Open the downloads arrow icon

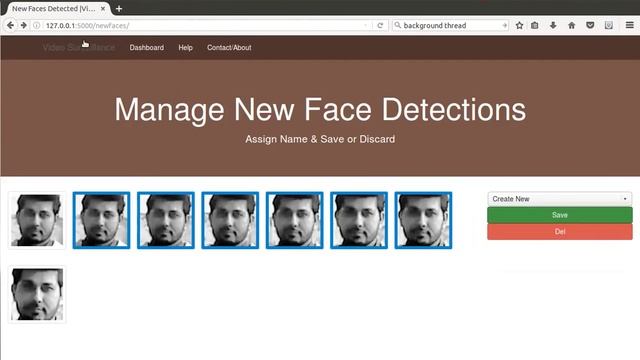point(553,25)
